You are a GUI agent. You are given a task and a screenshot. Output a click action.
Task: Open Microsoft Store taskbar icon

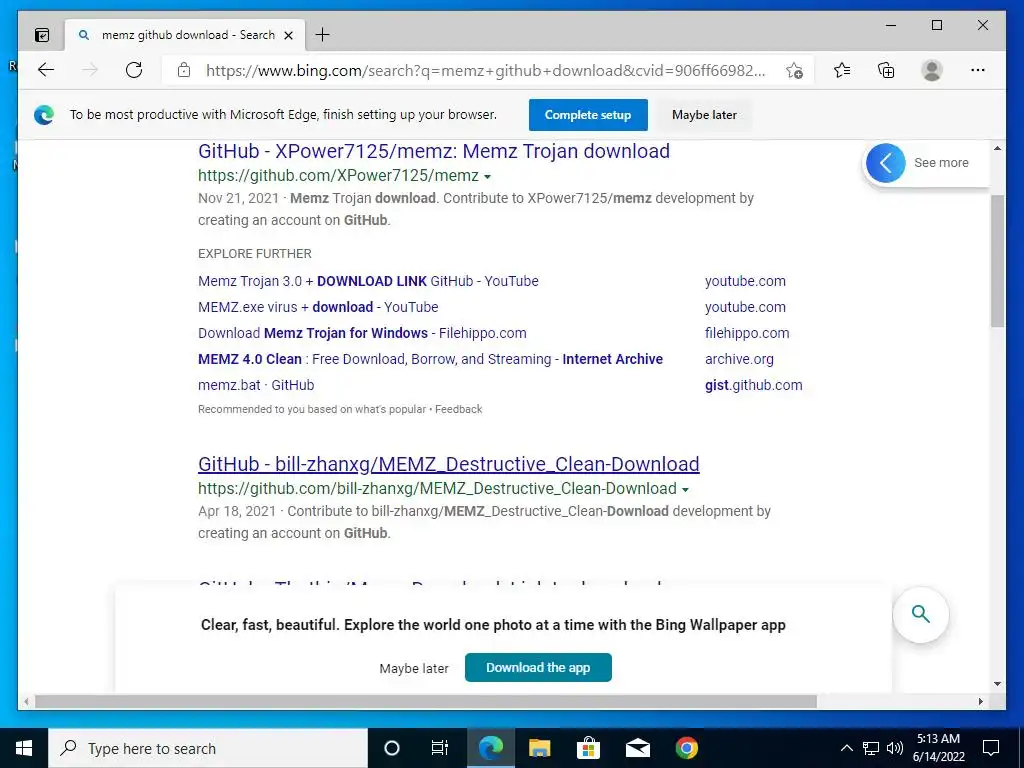coord(588,748)
